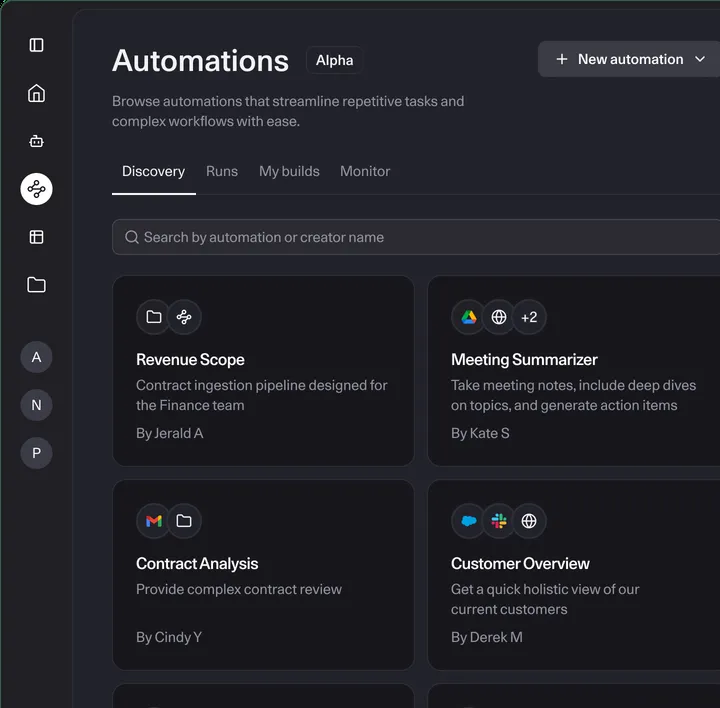Open the Monitor tab

(365, 171)
